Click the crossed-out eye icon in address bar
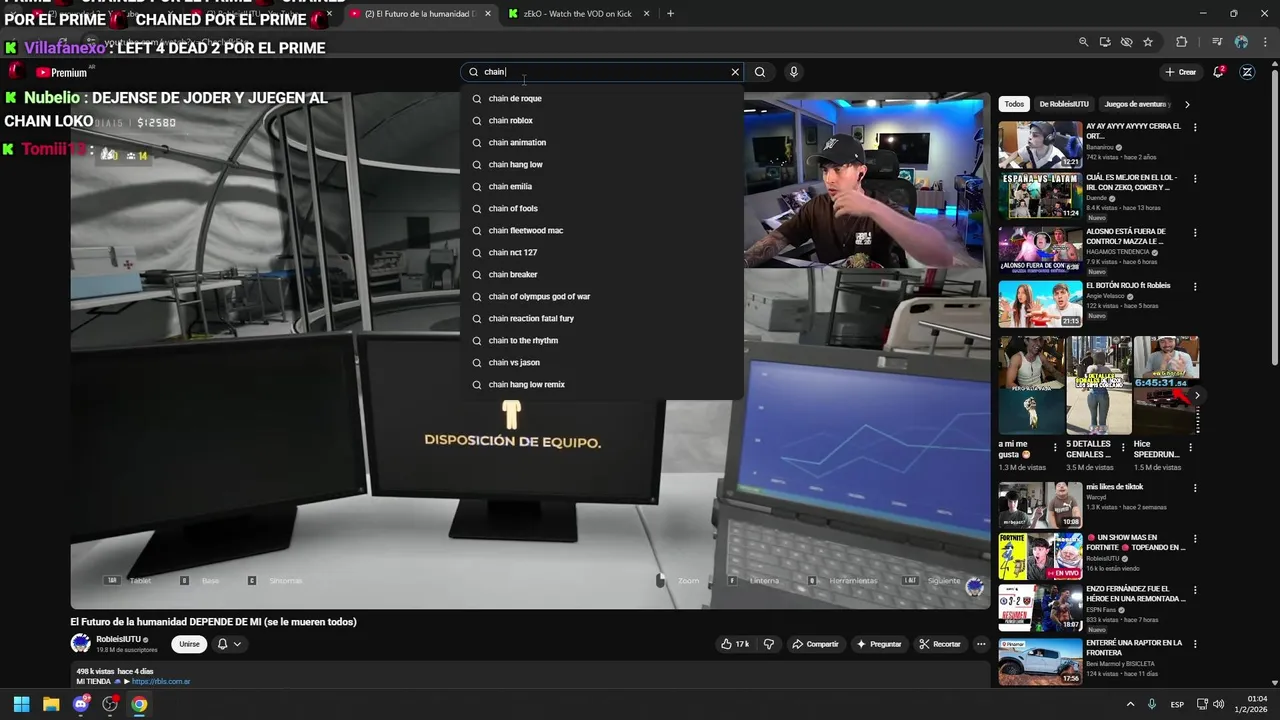Image resolution: width=1280 pixels, height=720 pixels. [x=1126, y=42]
